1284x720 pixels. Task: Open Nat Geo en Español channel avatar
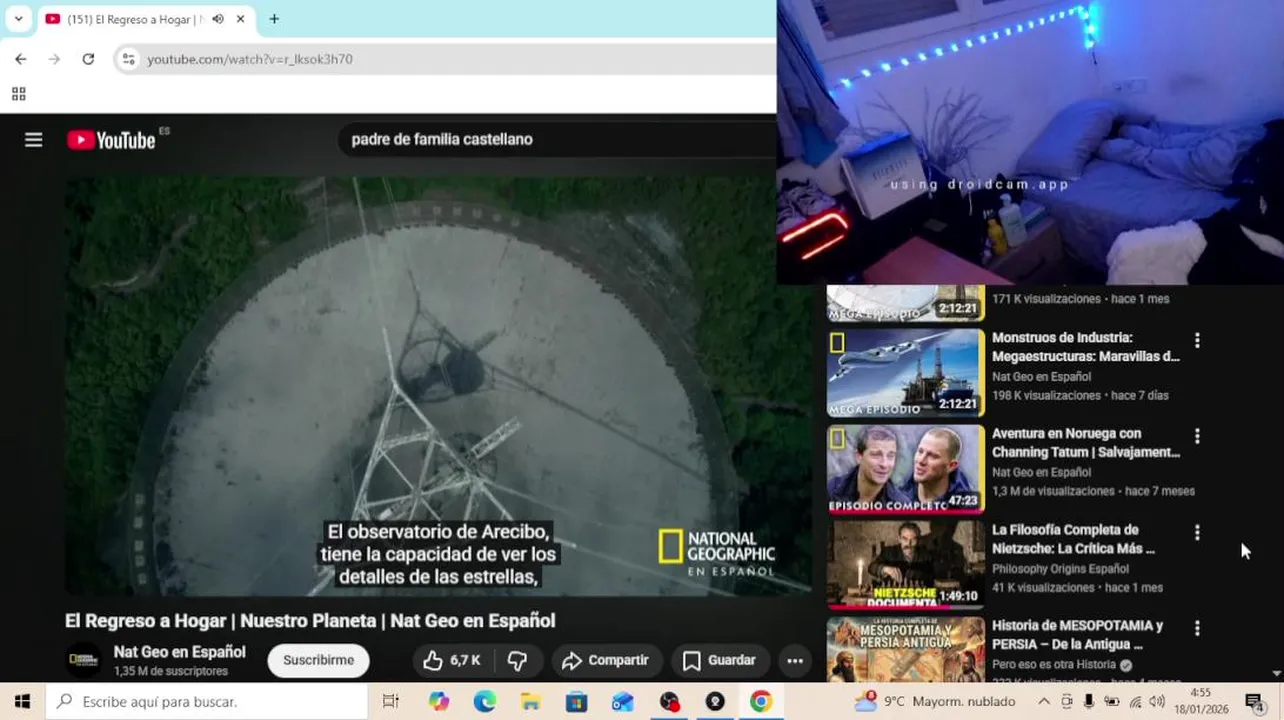tap(83, 660)
